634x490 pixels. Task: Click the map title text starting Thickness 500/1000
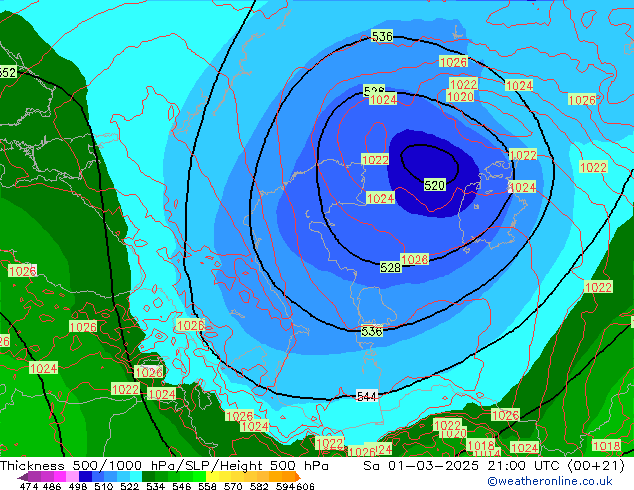point(164,466)
